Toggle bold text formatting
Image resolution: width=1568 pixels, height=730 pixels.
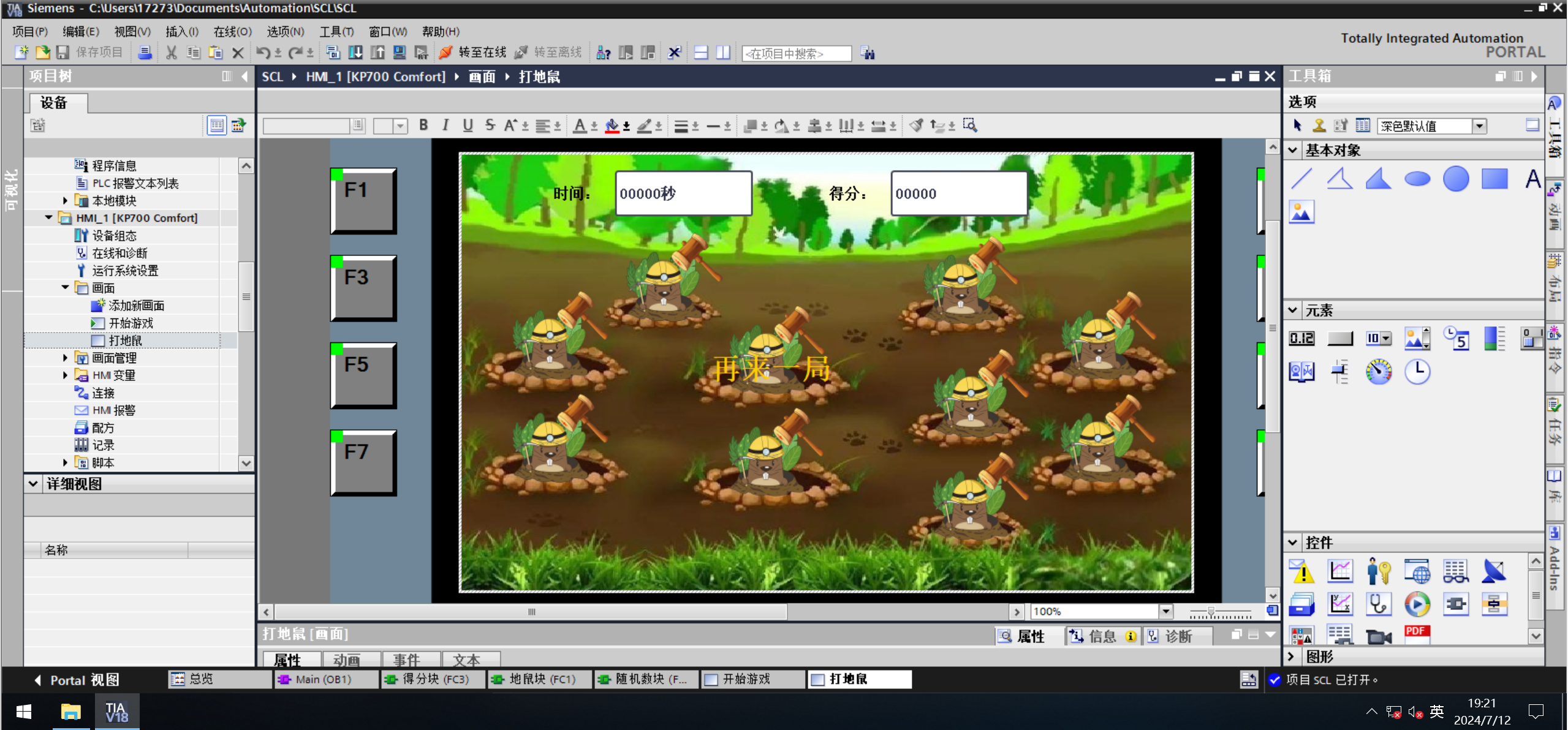pyautogui.click(x=423, y=126)
